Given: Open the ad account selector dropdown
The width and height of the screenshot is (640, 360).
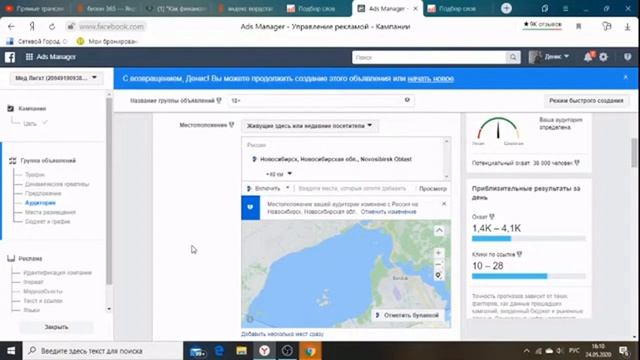Looking at the screenshot, I should 56,78.
